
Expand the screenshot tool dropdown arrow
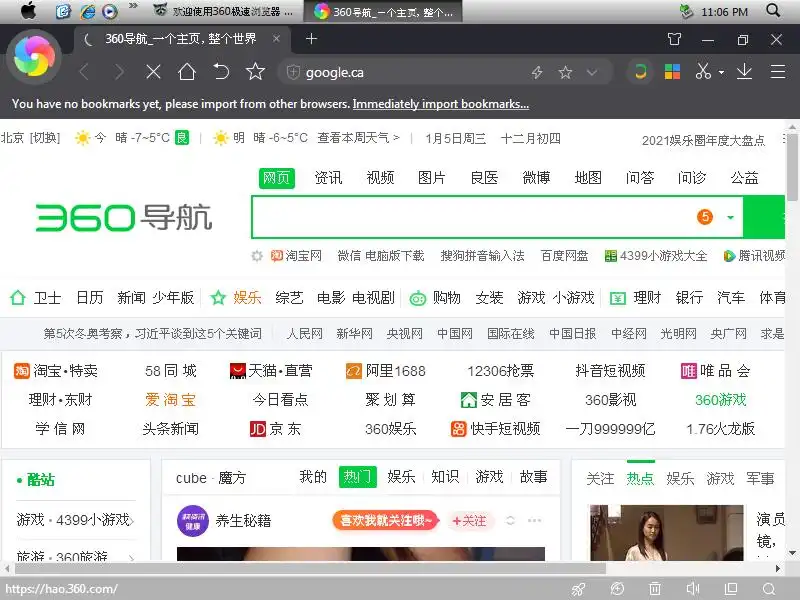(721, 72)
